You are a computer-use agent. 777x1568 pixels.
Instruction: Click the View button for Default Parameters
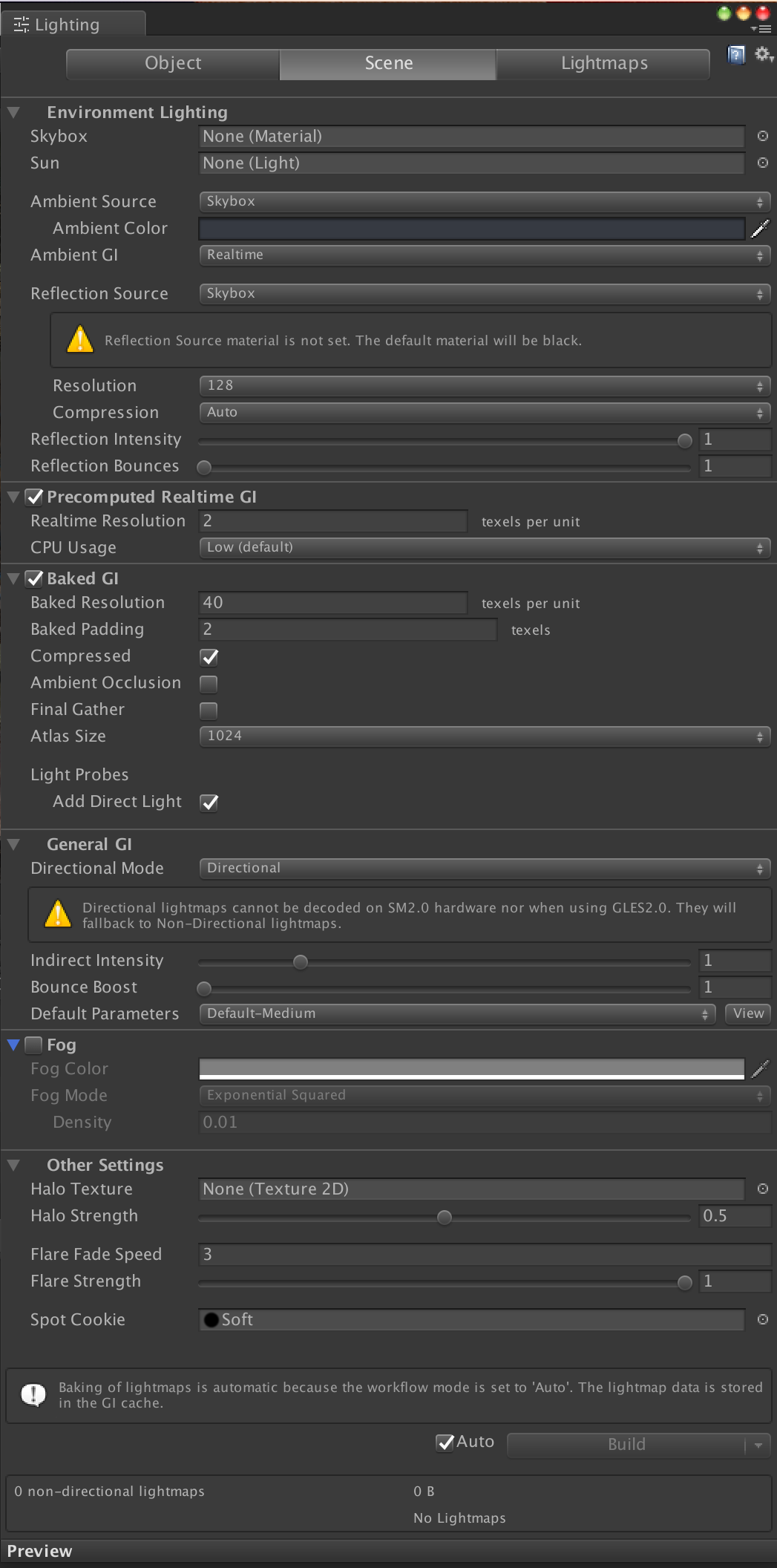[x=747, y=1014]
